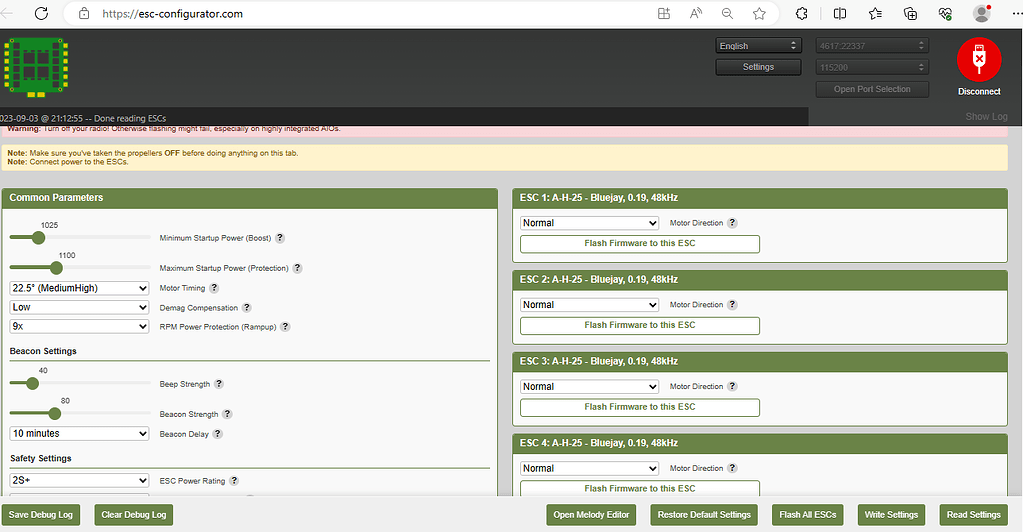Open the Beacon Delay dropdown
Screen dimensions: 1023x532
(80, 434)
